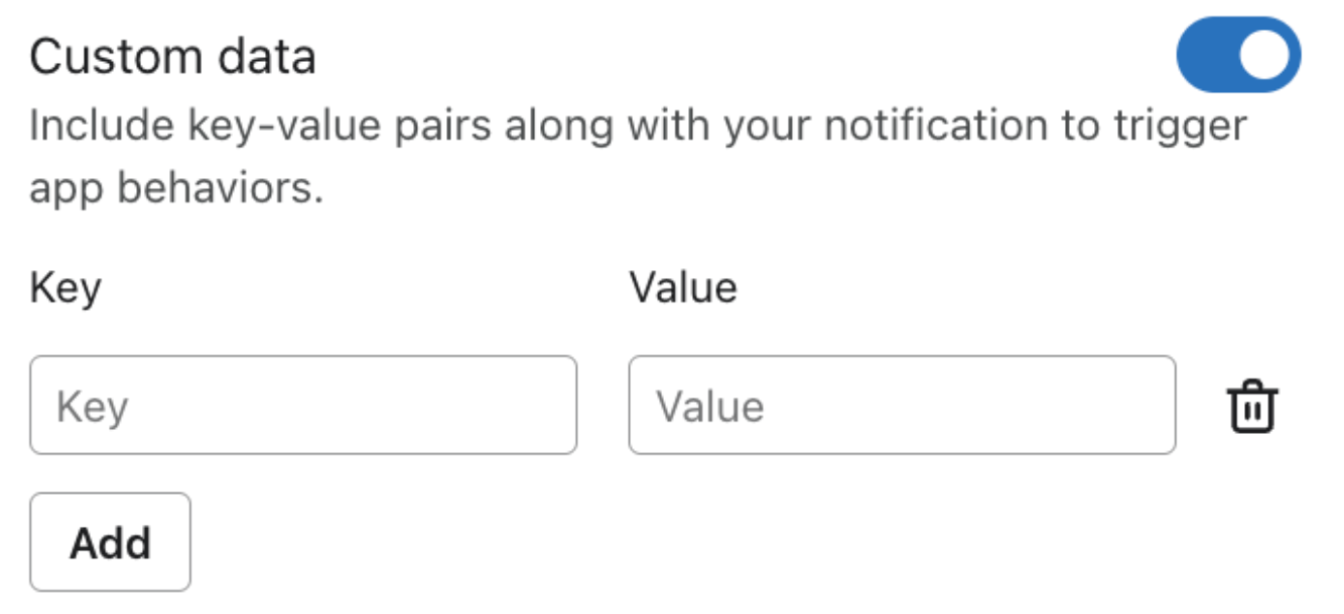Focus the empty Value text box

click(901, 405)
